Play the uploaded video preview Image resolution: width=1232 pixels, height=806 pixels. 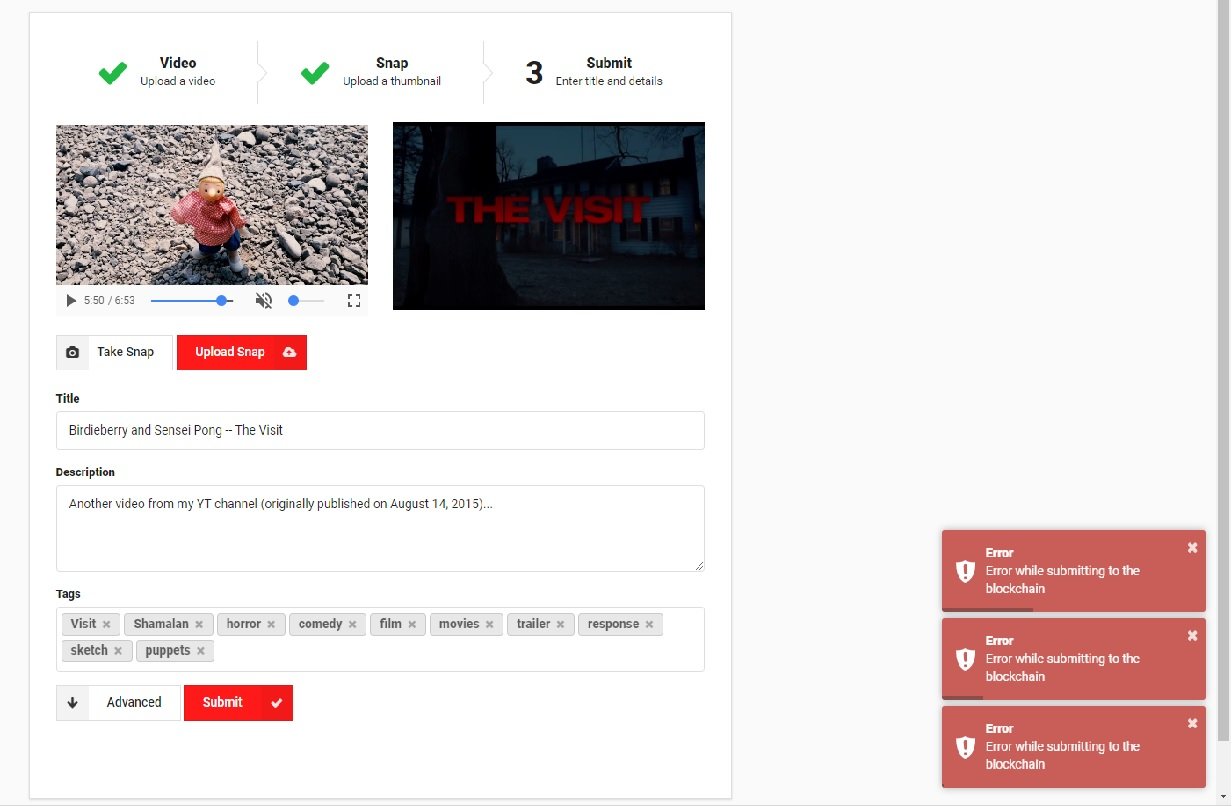point(71,300)
